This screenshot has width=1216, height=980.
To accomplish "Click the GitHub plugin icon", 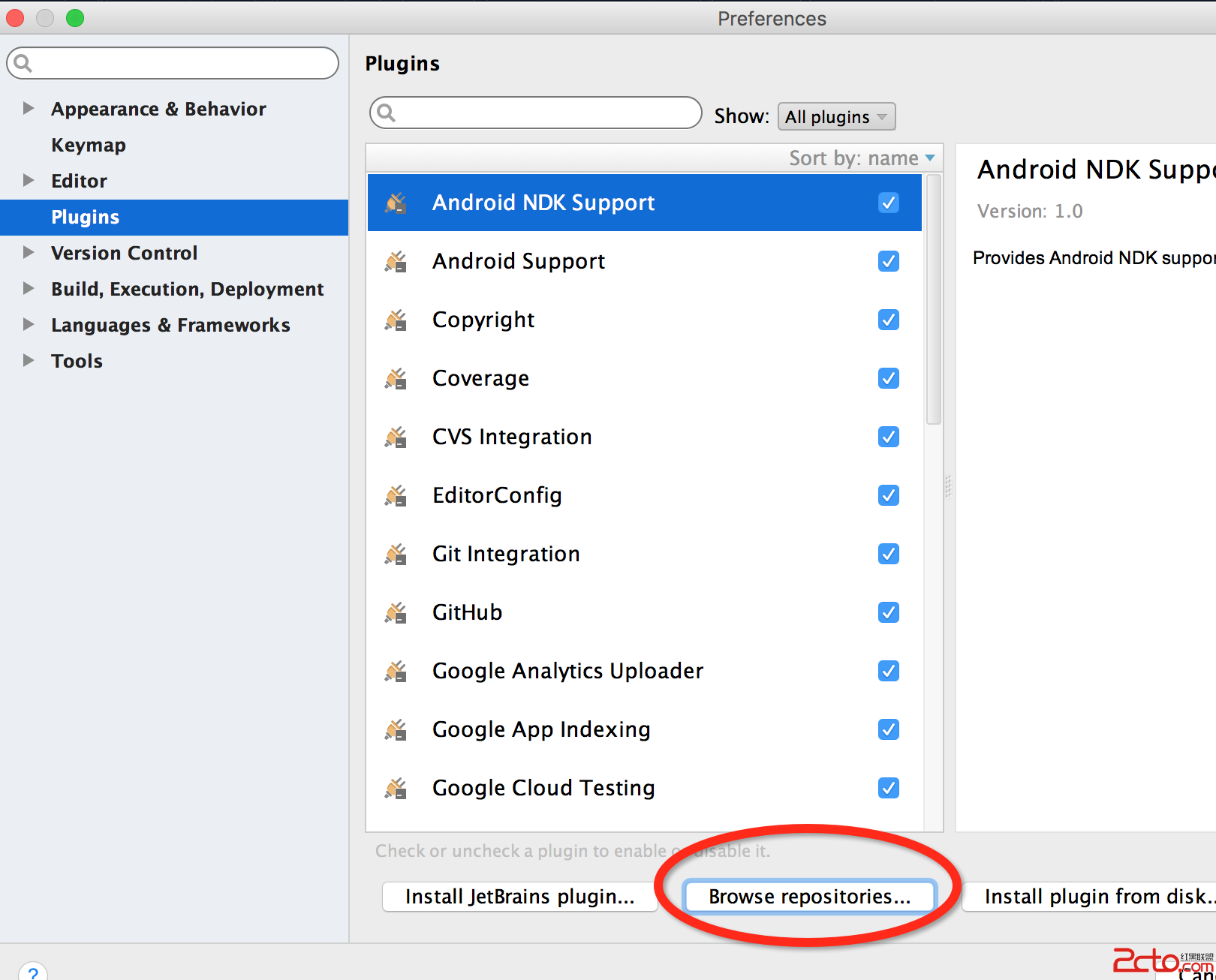I will pyautogui.click(x=396, y=613).
